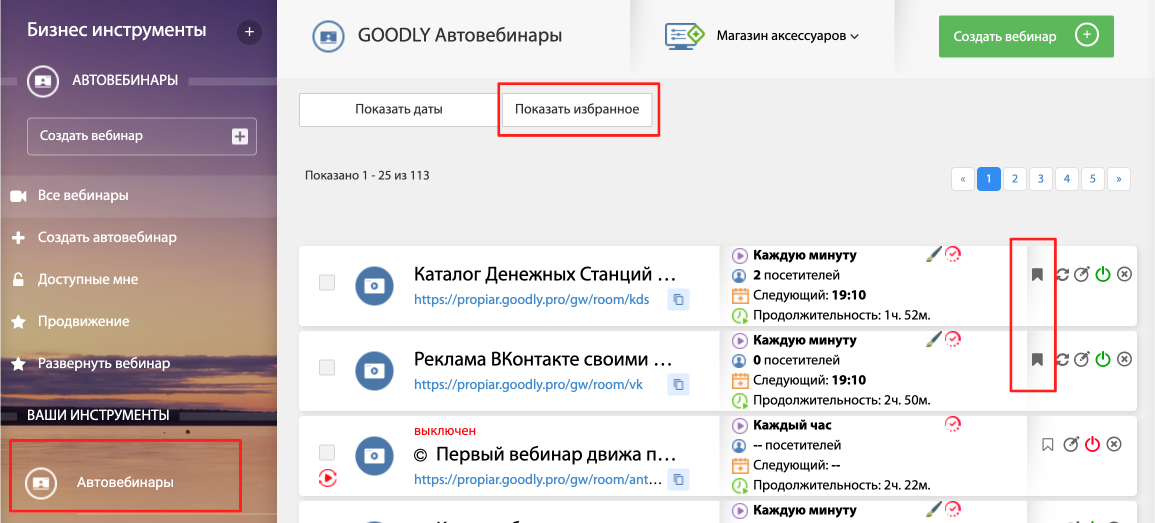Viewport: 1155px width, 523px height.
Task: Open link propiar.goodly.pro/gw/room/kds
Action: 532,300
